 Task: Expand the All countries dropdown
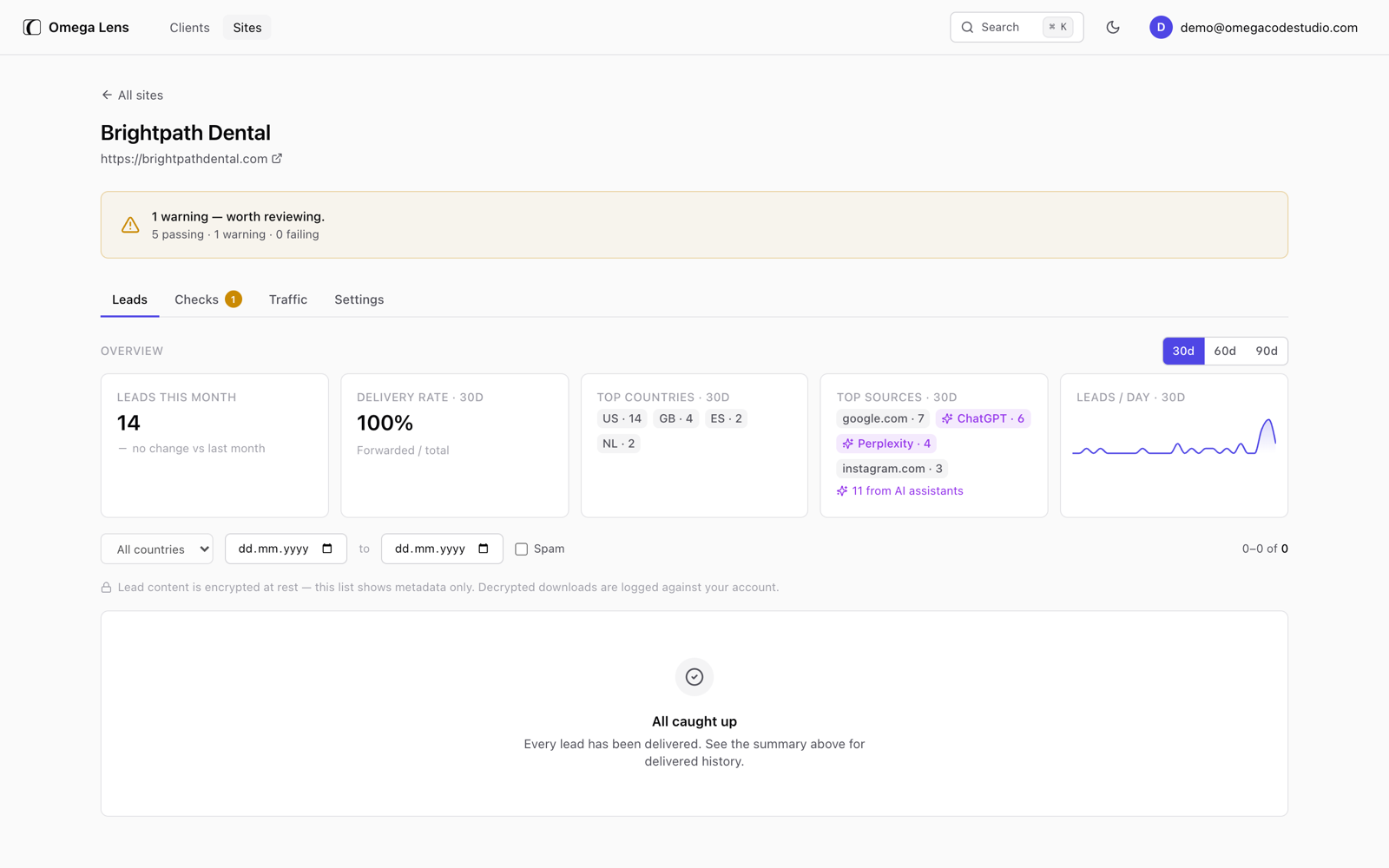157,549
